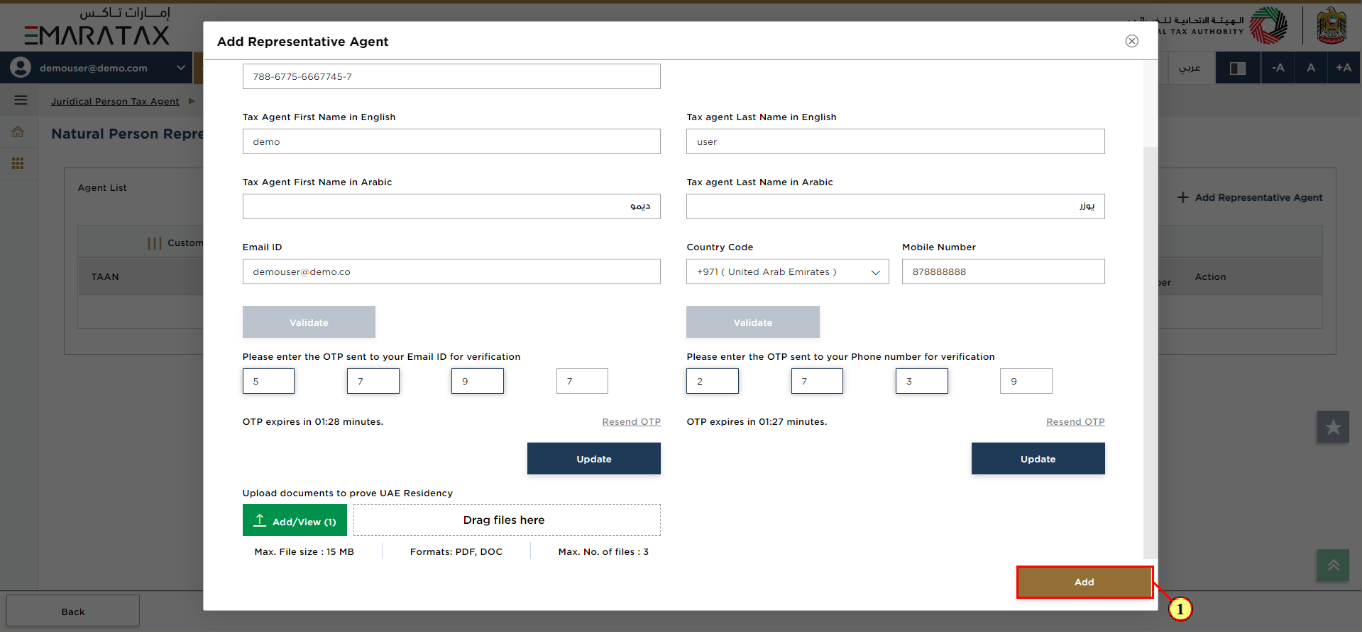Click Resend OTP for phone number

pyautogui.click(x=1075, y=422)
